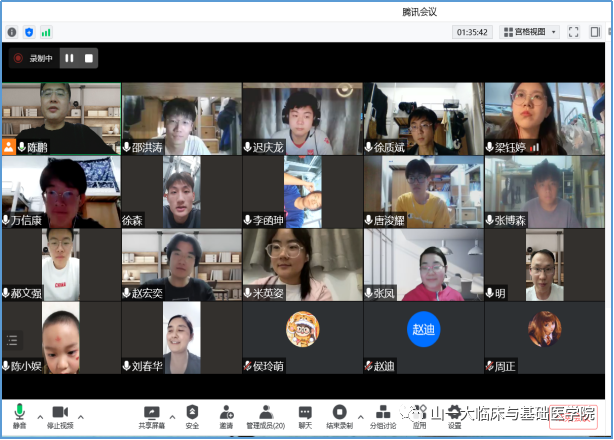
Task: Open the 宫格视图 layout dropdown
Action: pos(529,32)
